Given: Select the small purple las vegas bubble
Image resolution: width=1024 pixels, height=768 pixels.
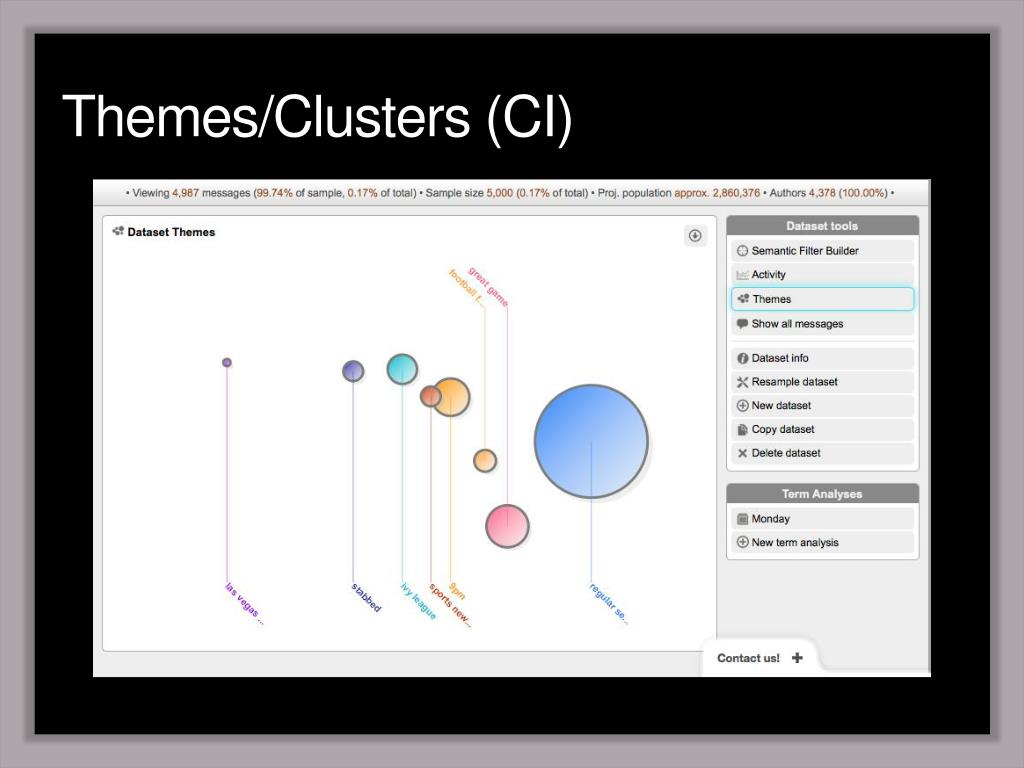Looking at the screenshot, I should pos(227,362).
